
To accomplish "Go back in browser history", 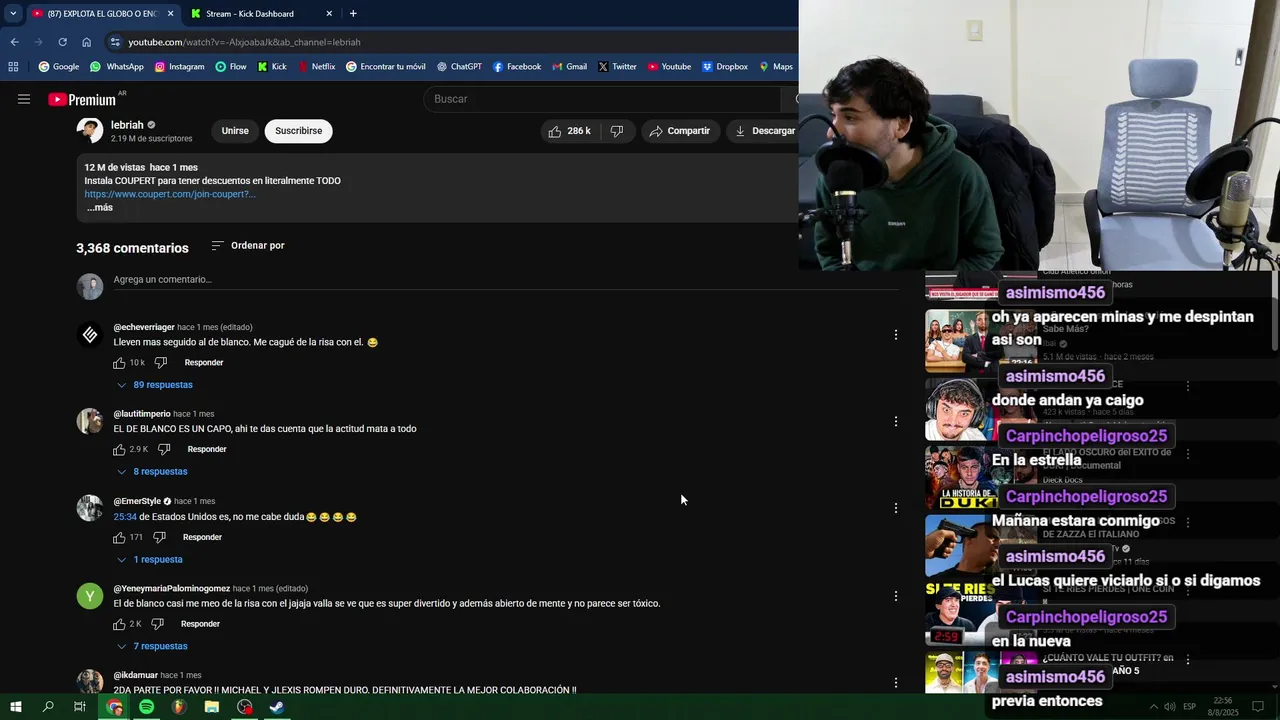I will (x=14, y=42).
